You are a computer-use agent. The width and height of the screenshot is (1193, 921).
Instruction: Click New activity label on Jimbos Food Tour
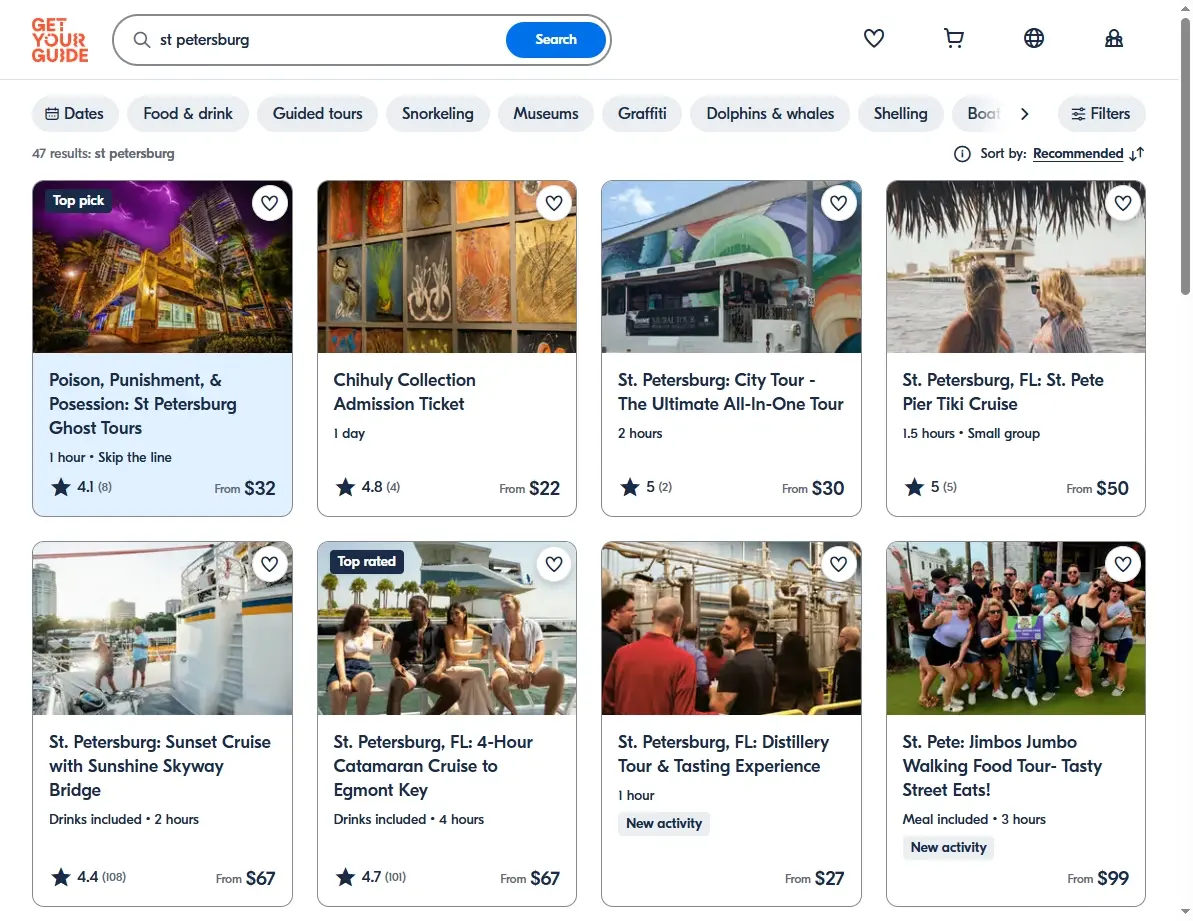[948, 848]
